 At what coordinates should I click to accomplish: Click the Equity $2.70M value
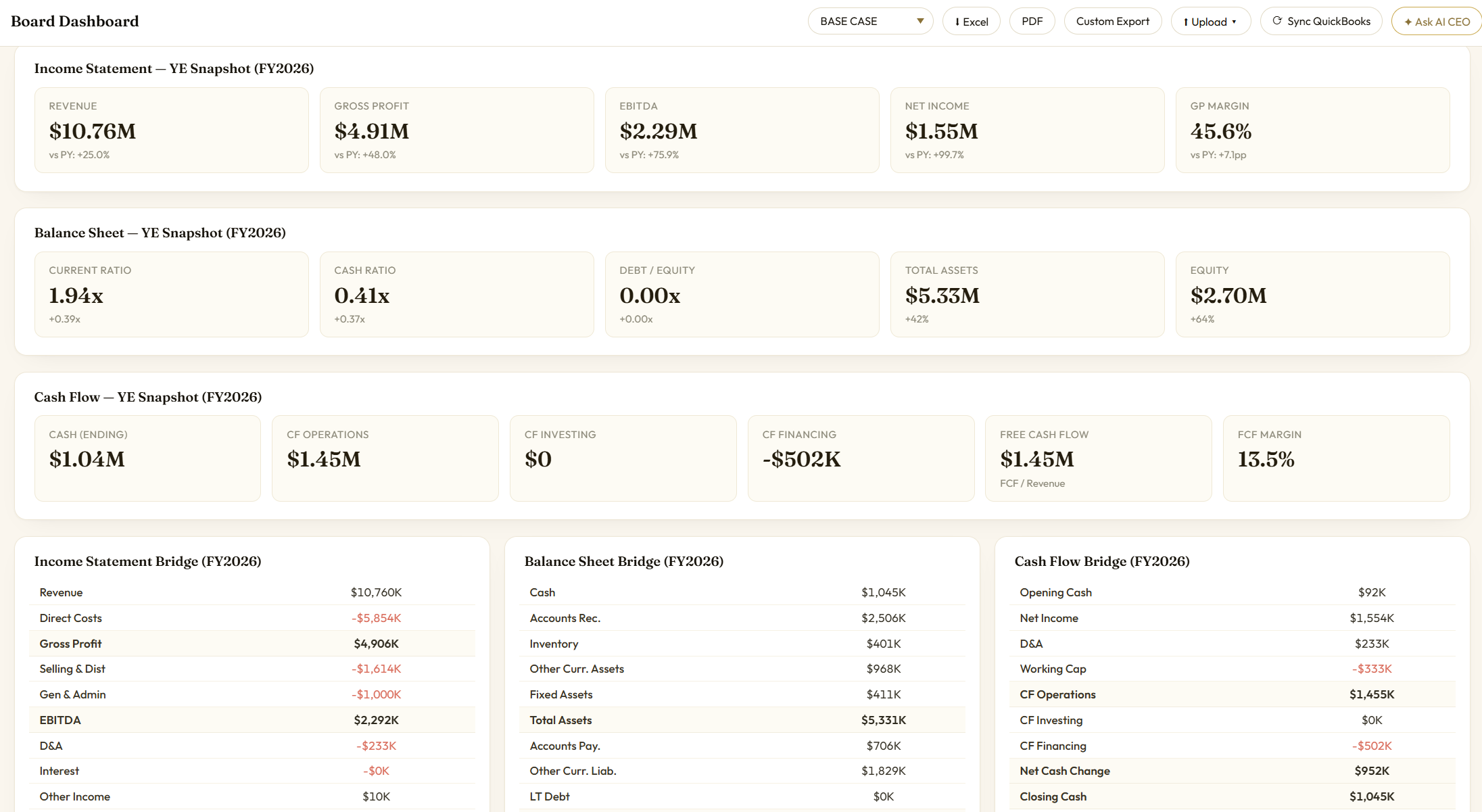1228,295
